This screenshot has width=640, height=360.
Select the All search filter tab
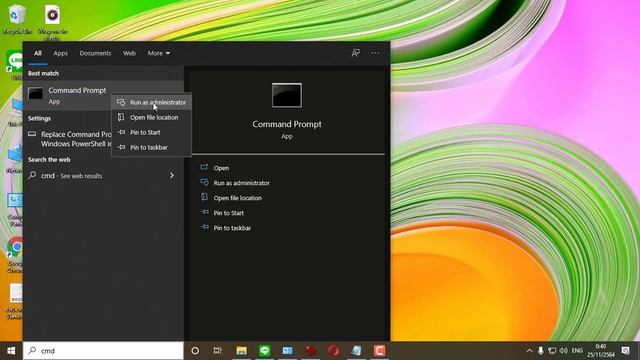point(38,53)
